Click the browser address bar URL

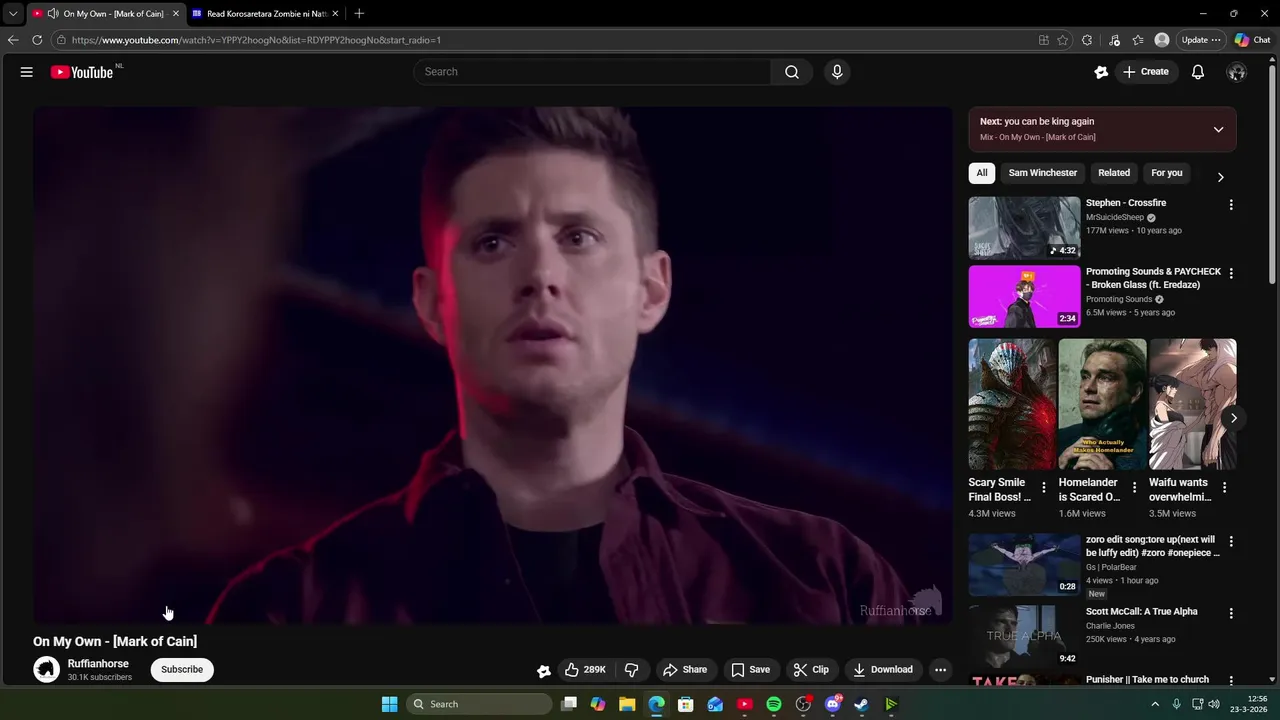click(256, 40)
